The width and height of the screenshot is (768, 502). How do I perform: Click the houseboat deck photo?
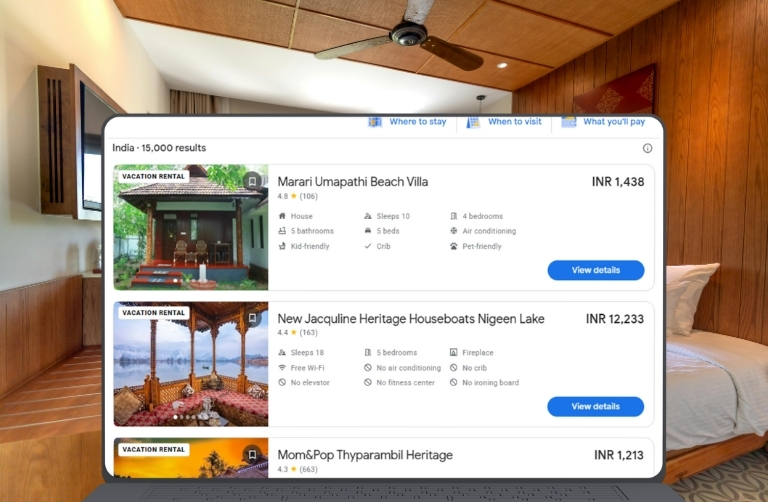click(x=191, y=364)
